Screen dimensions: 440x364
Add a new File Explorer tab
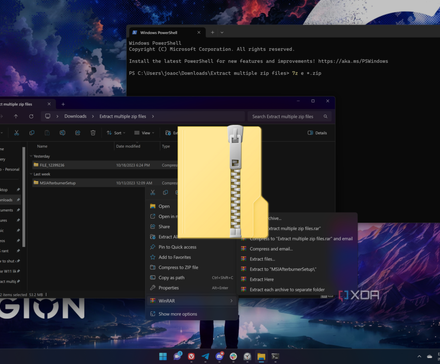pyautogui.click(x=63, y=104)
